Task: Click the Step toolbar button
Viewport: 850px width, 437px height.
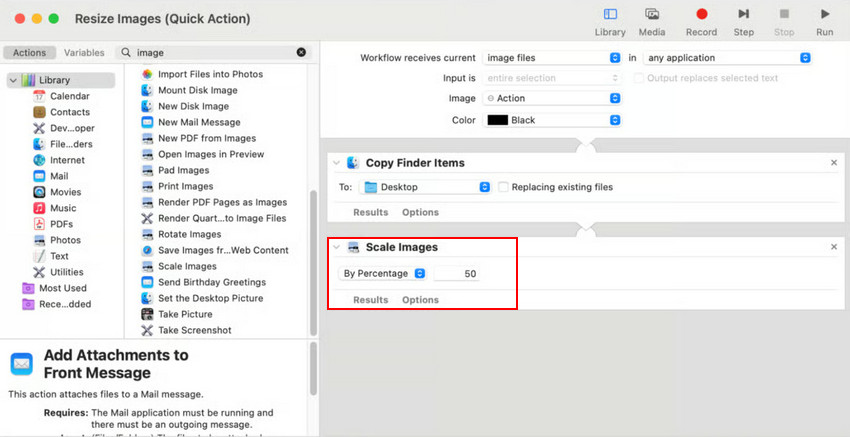Action: (x=744, y=22)
